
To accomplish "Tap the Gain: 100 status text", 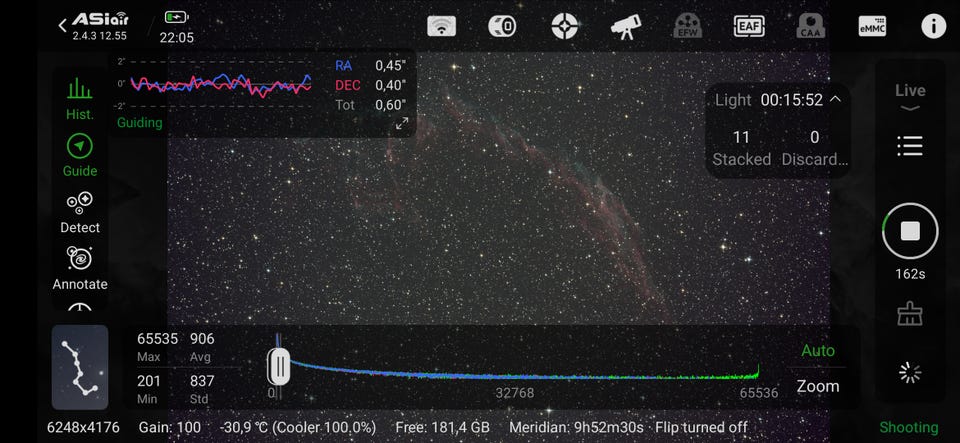I will coord(170,427).
